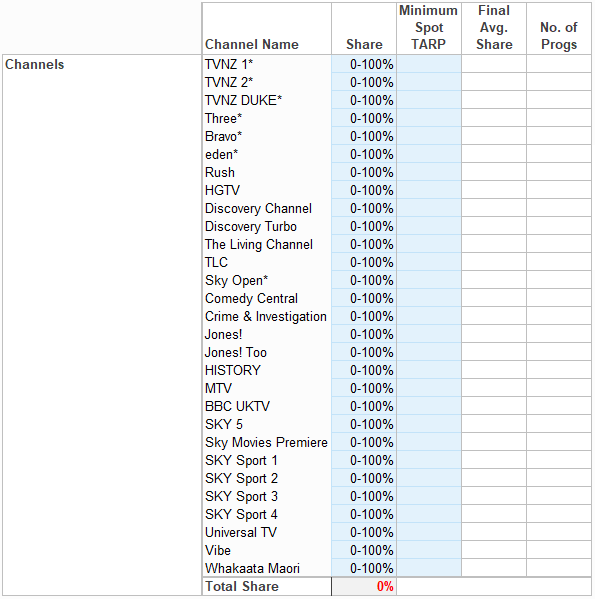Image resolution: width=595 pixels, height=599 pixels.
Task: Click the Channel Name column header
Action: click(267, 29)
